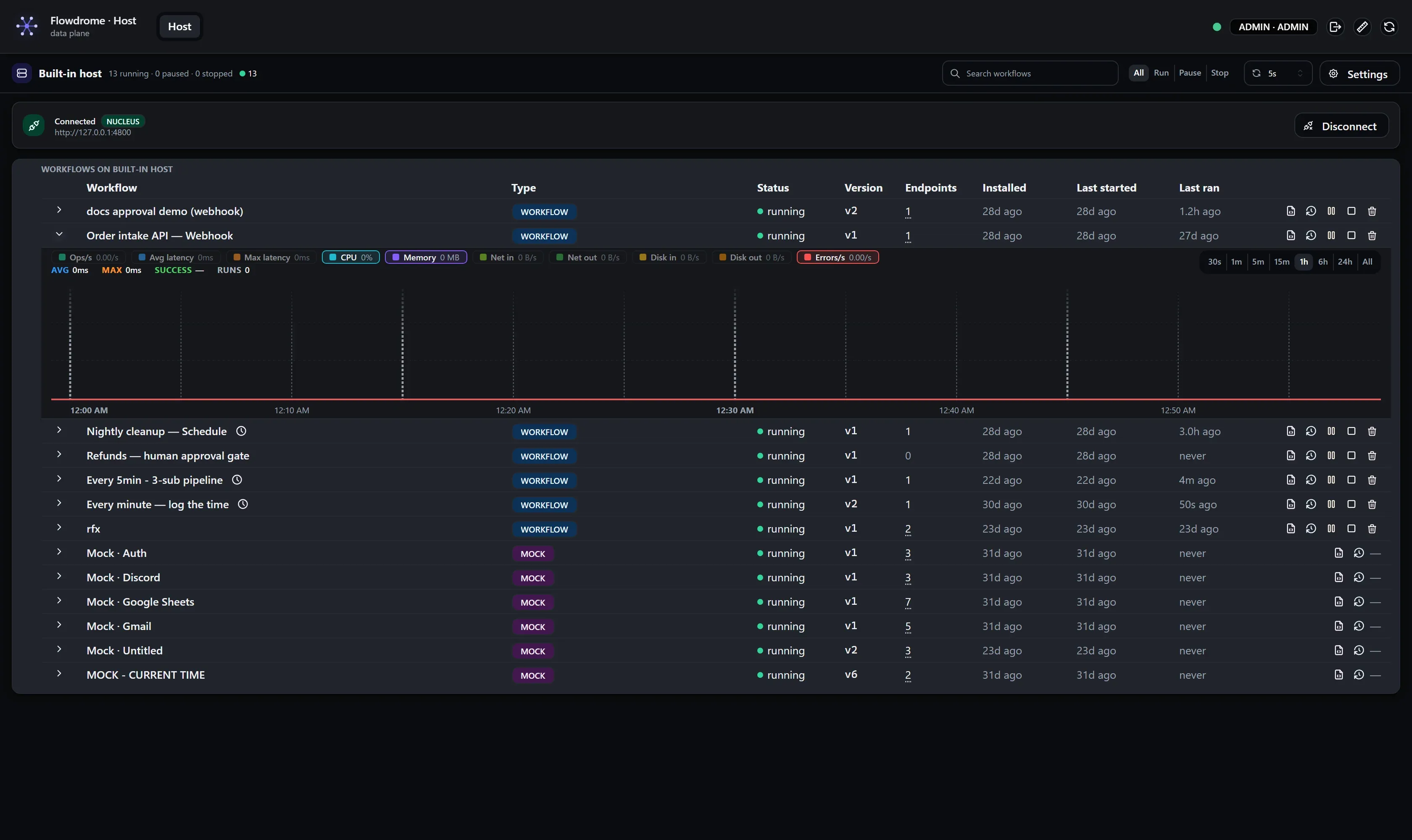Click the Disconnect button
Image resolution: width=1412 pixels, height=840 pixels.
(x=1341, y=126)
